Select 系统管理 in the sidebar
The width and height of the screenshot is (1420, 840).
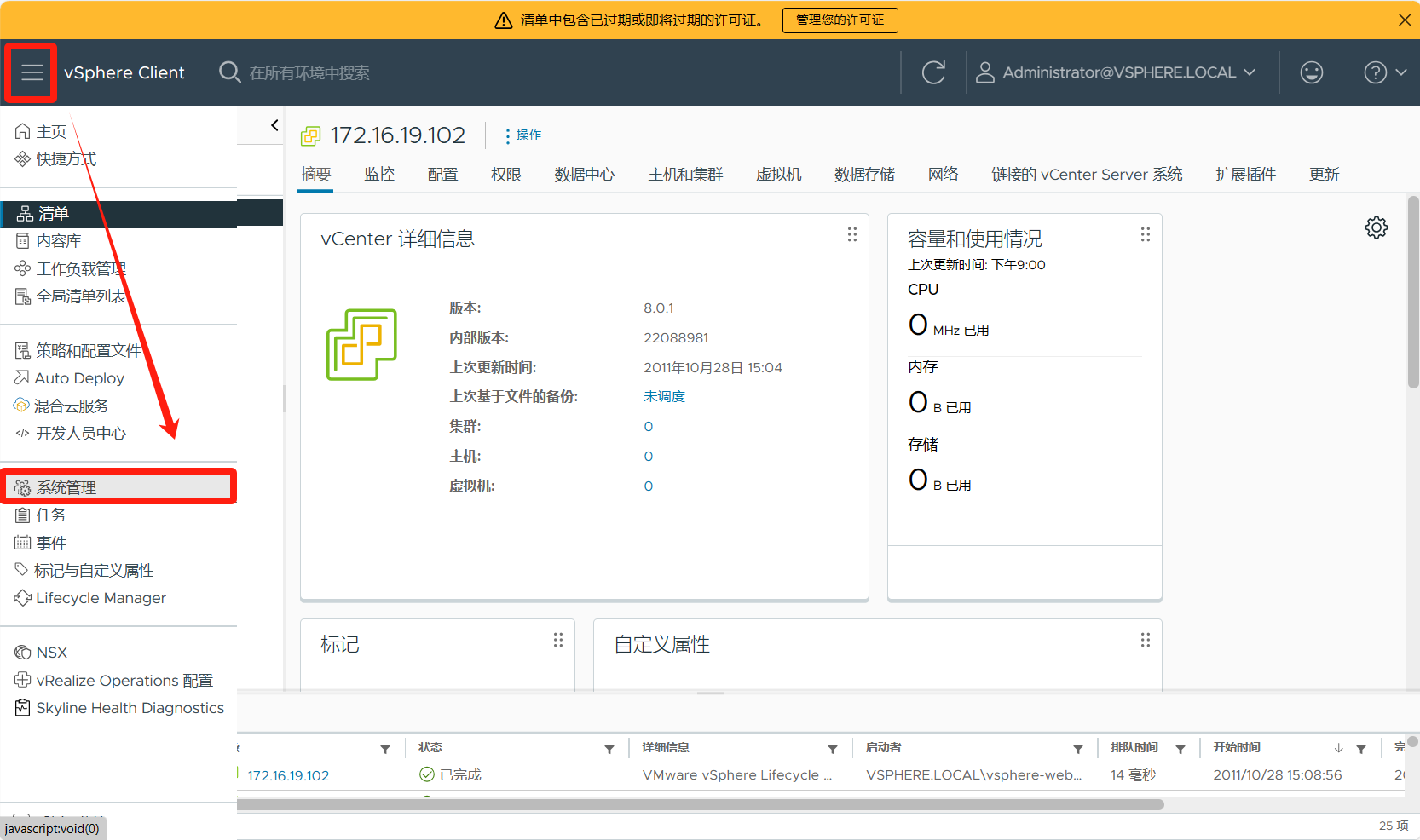coord(66,487)
